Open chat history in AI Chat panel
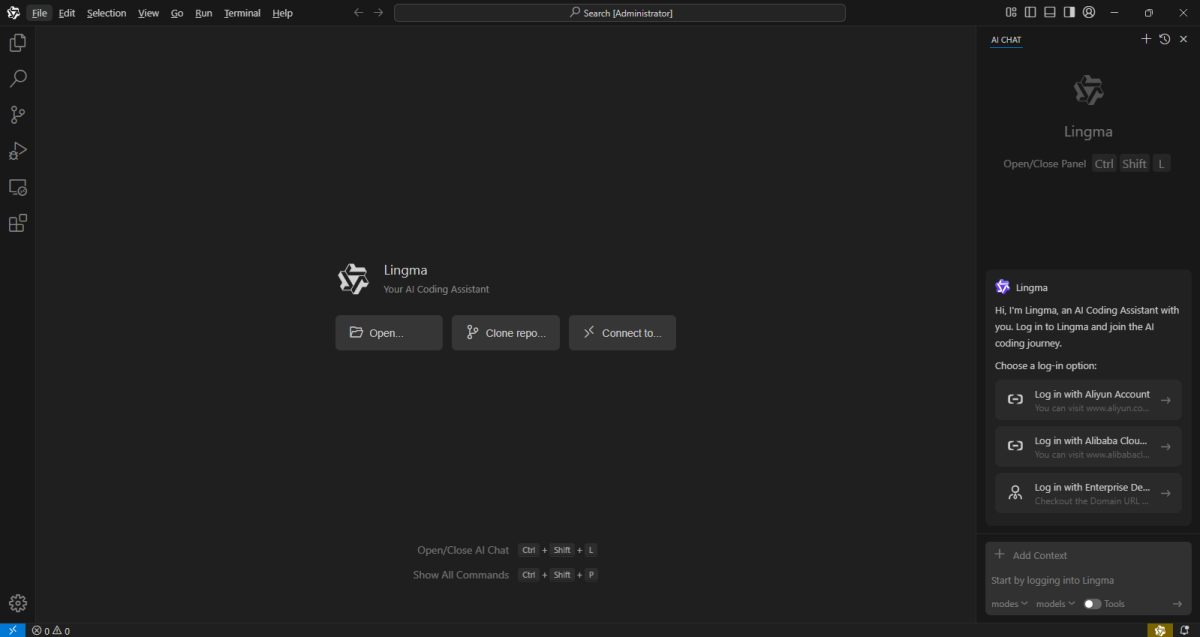1200x637 pixels. click(x=1165, y=39)
